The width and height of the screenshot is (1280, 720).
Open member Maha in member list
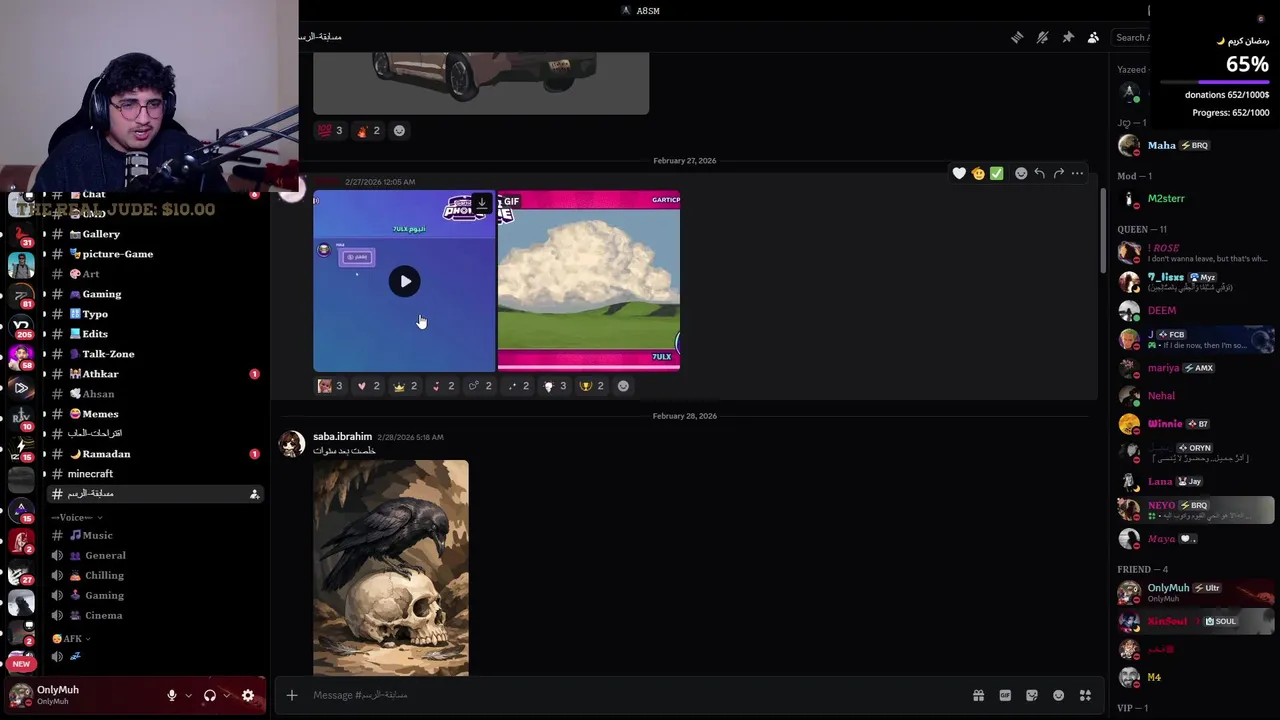[1194, 145]
